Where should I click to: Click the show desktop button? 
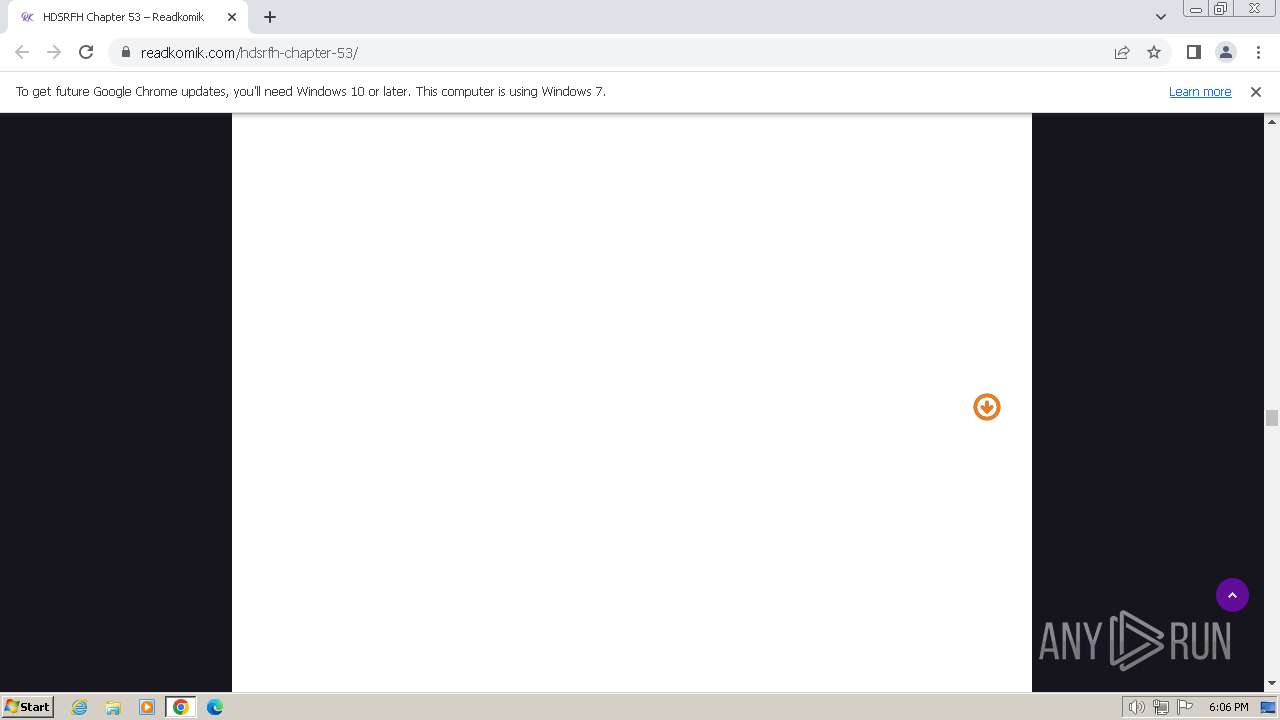coord(1268,707)
